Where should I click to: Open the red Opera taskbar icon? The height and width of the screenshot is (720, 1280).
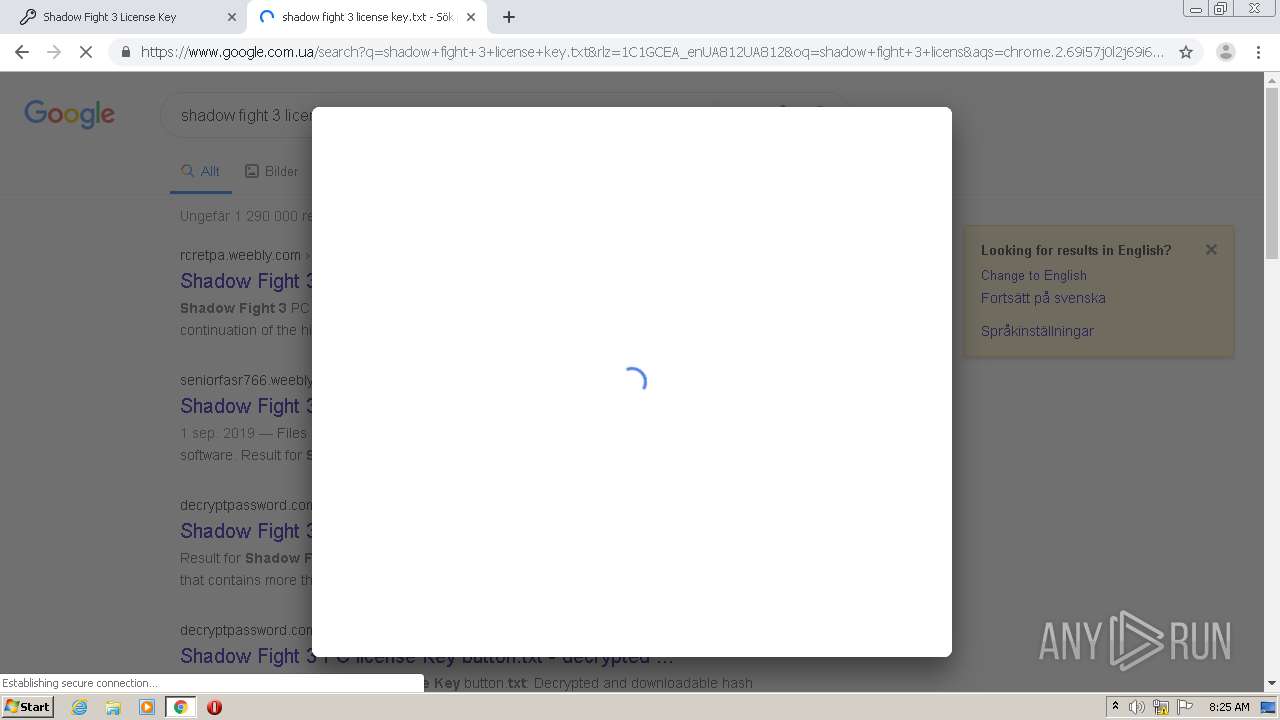pos(214,707)
